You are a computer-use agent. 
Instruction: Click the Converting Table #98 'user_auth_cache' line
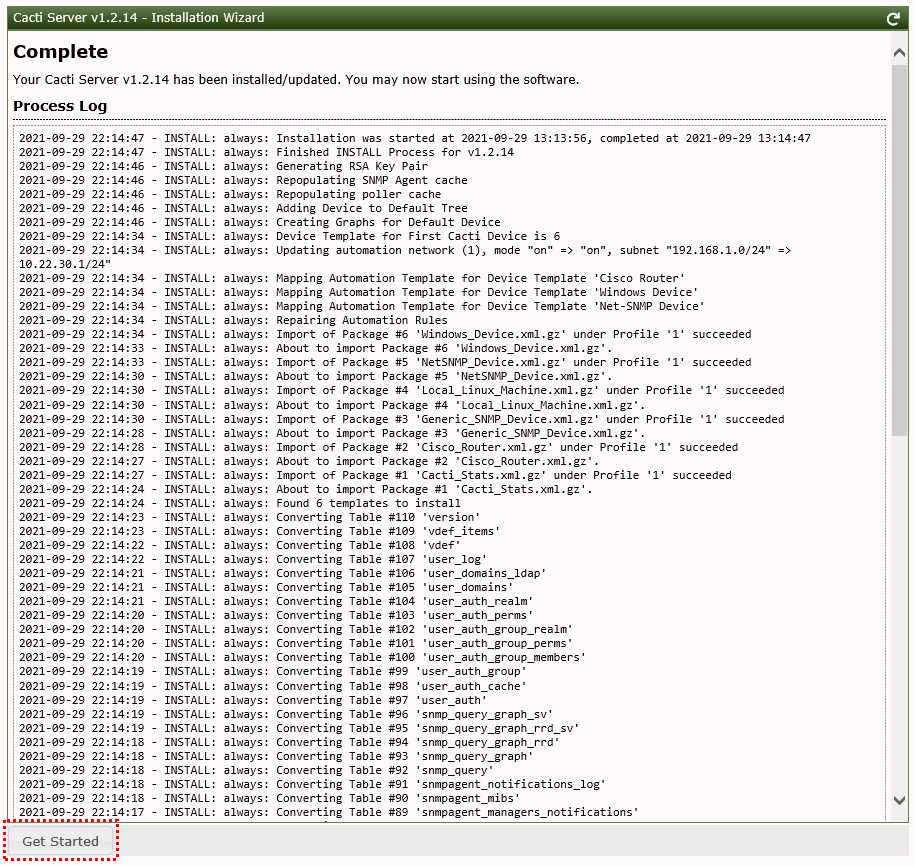click(x=273, y=687)
